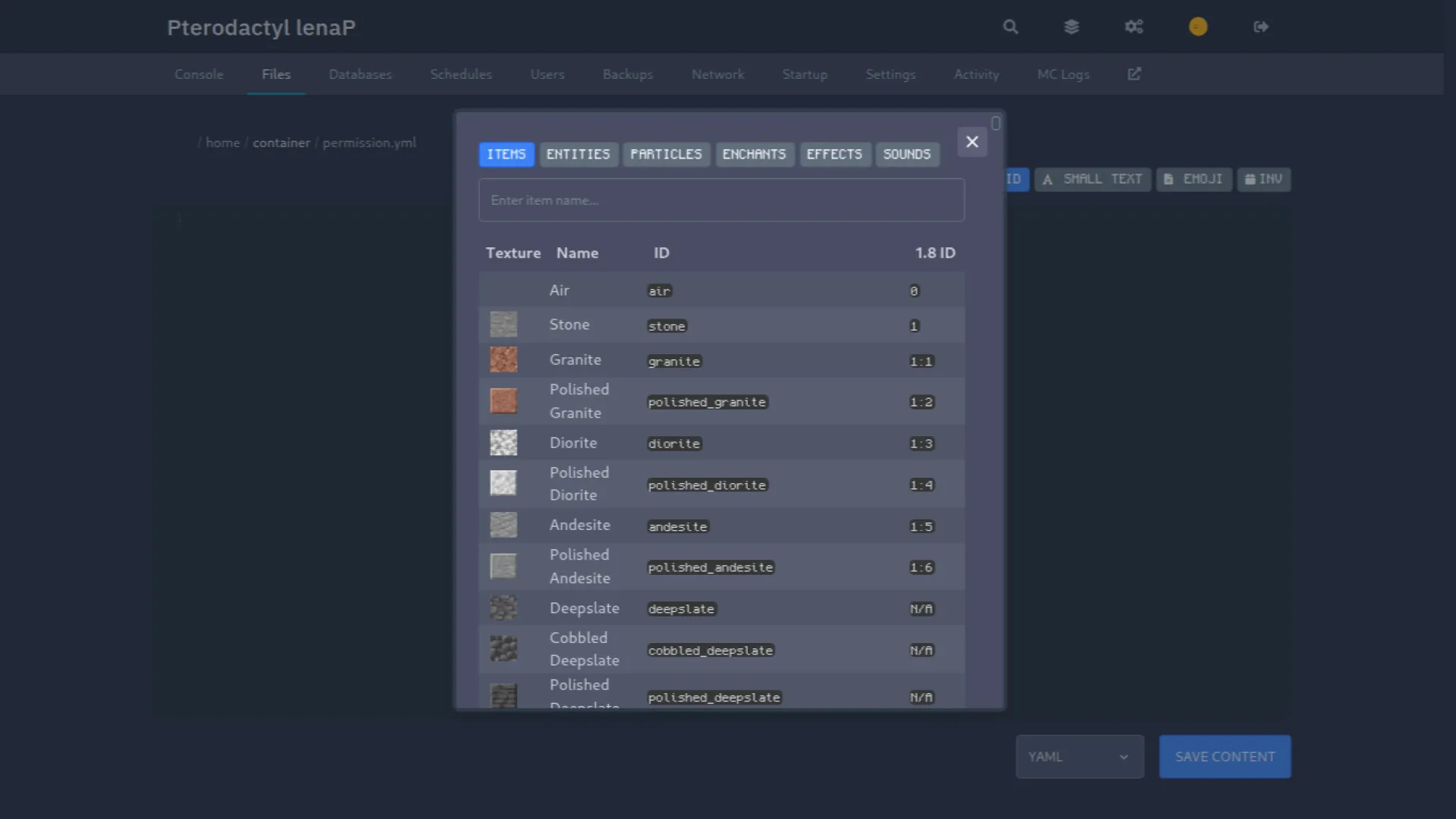Open the servers layers icon in header
Image resolution: width=1456 pixels, height=819 pixels.
click(x=1071, y=27)
